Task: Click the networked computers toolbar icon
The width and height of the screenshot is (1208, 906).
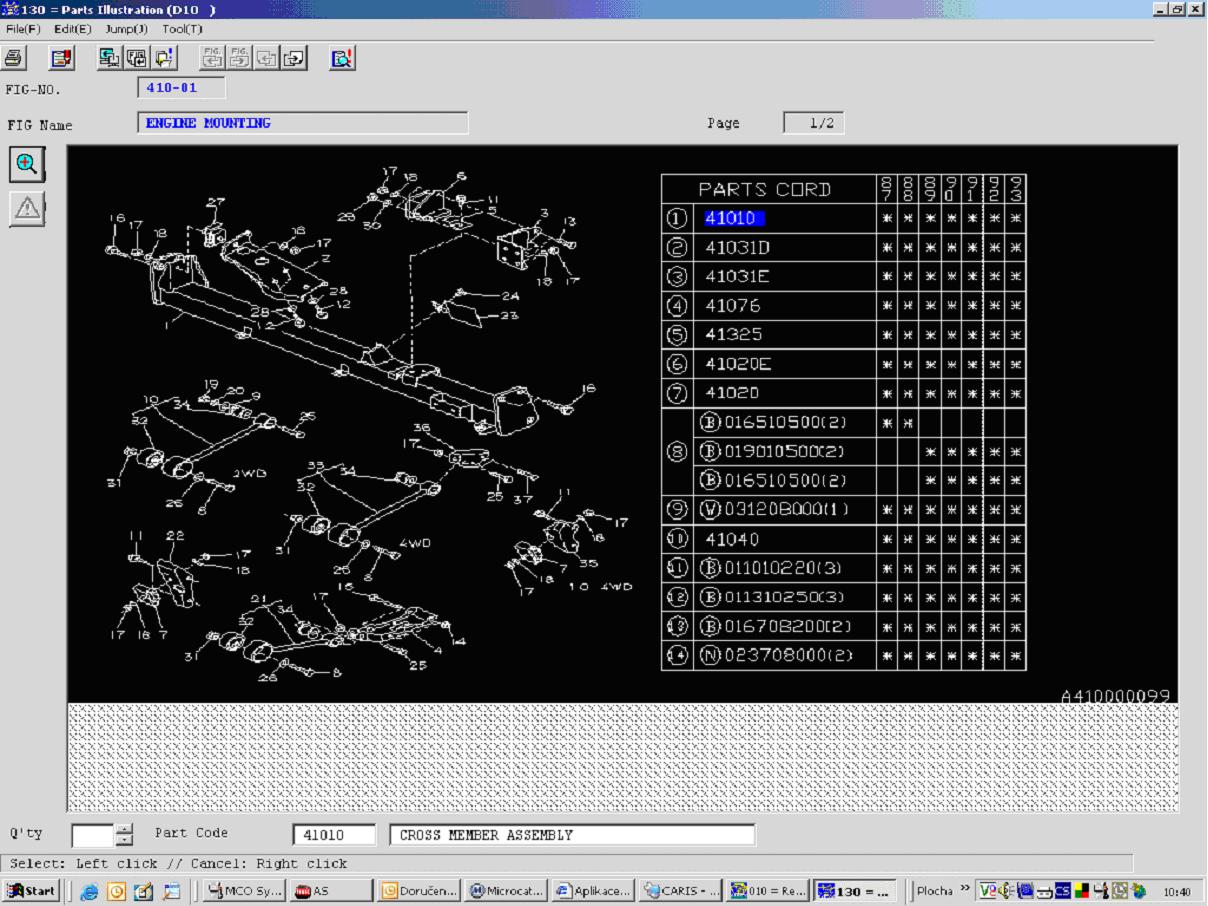Action: tap(109, 58)
